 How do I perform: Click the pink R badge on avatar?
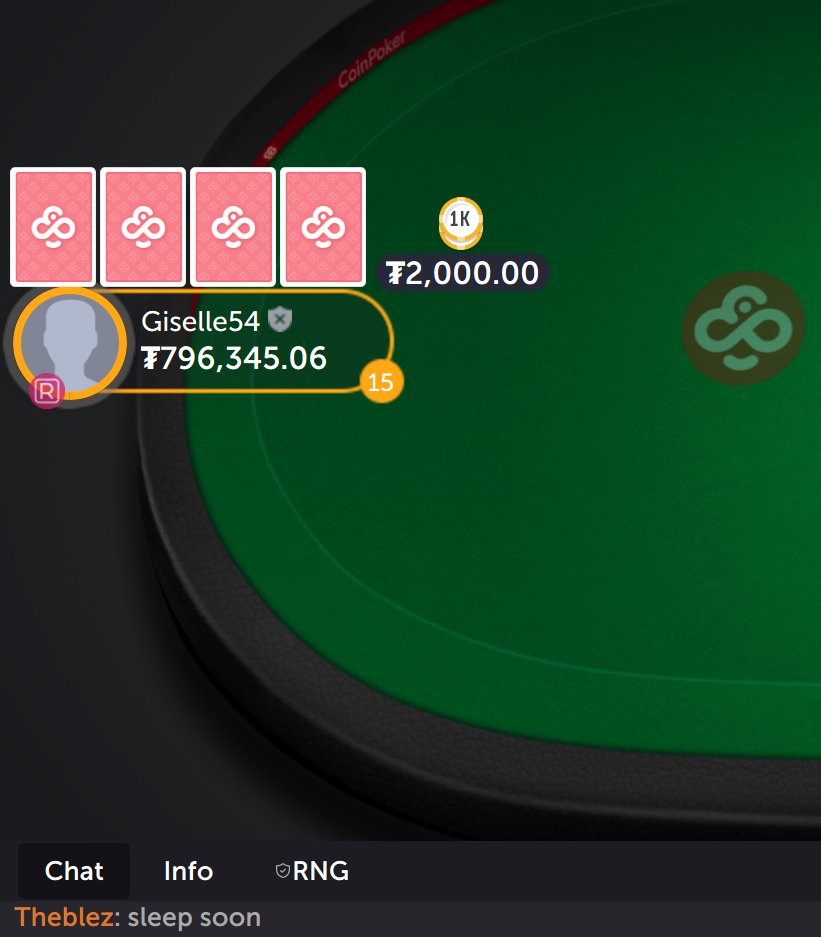[47, 391]
